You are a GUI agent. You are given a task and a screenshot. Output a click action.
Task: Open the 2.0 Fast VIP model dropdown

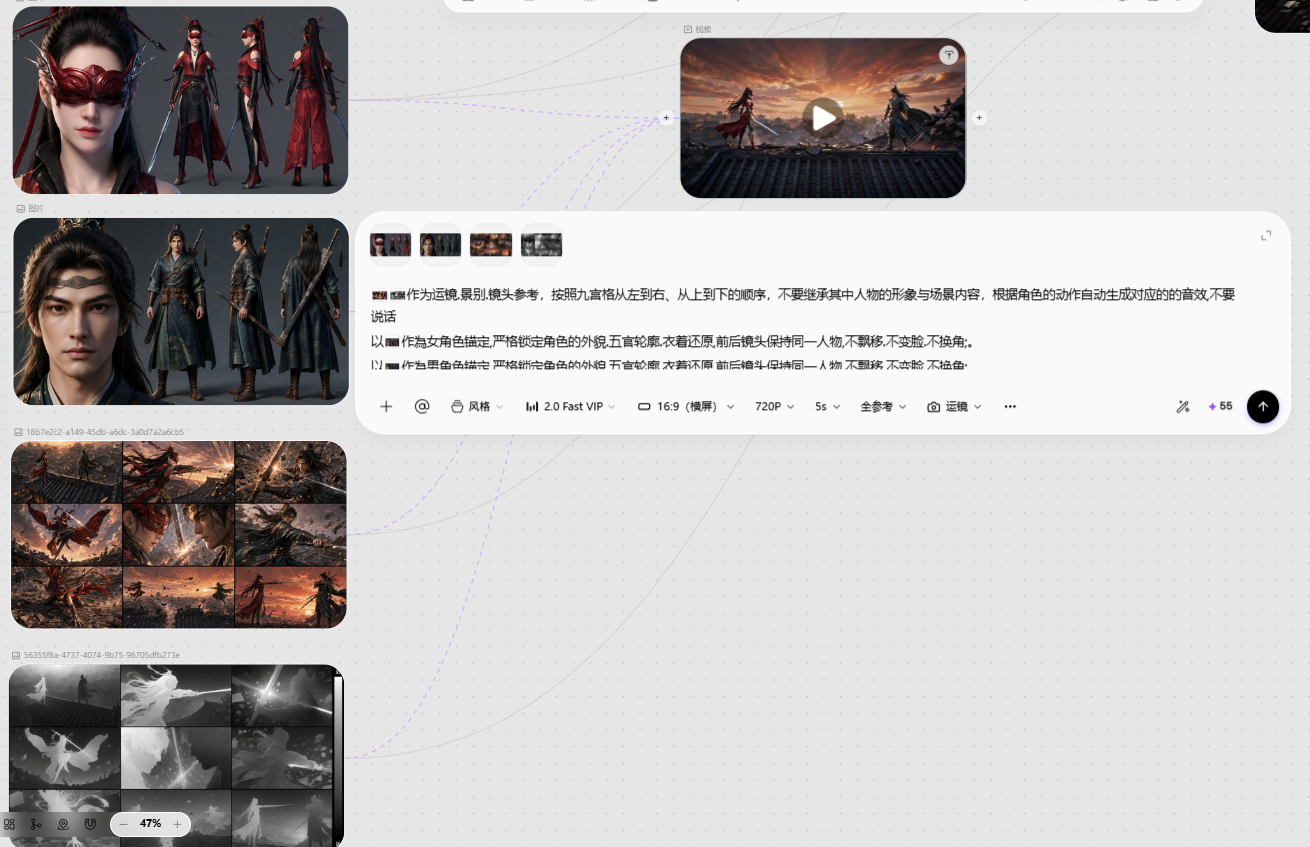[x=570, y=407]
